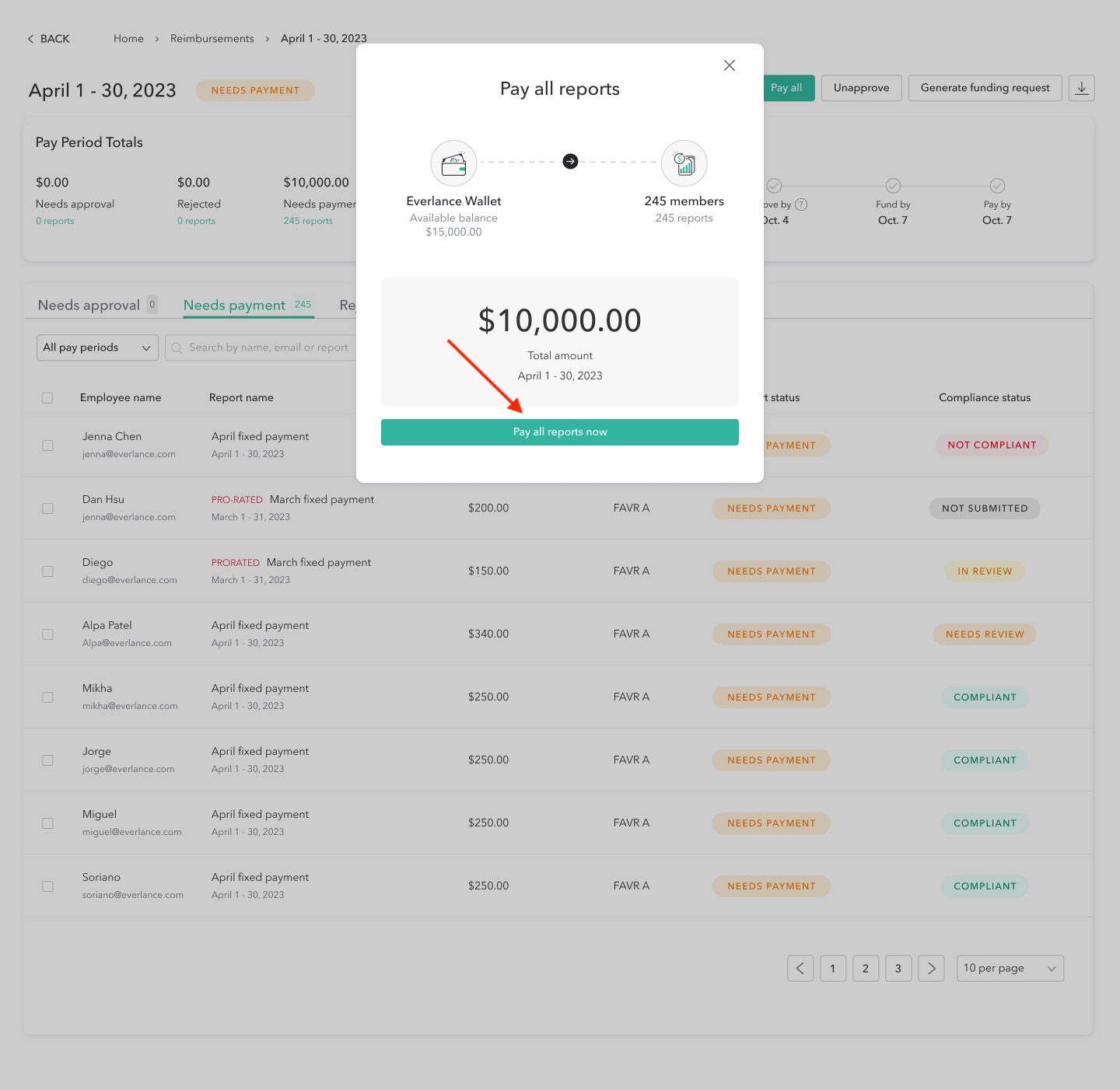
Task: Click April 1 - 30, 2023 breadcrumb
Action: 324,38
